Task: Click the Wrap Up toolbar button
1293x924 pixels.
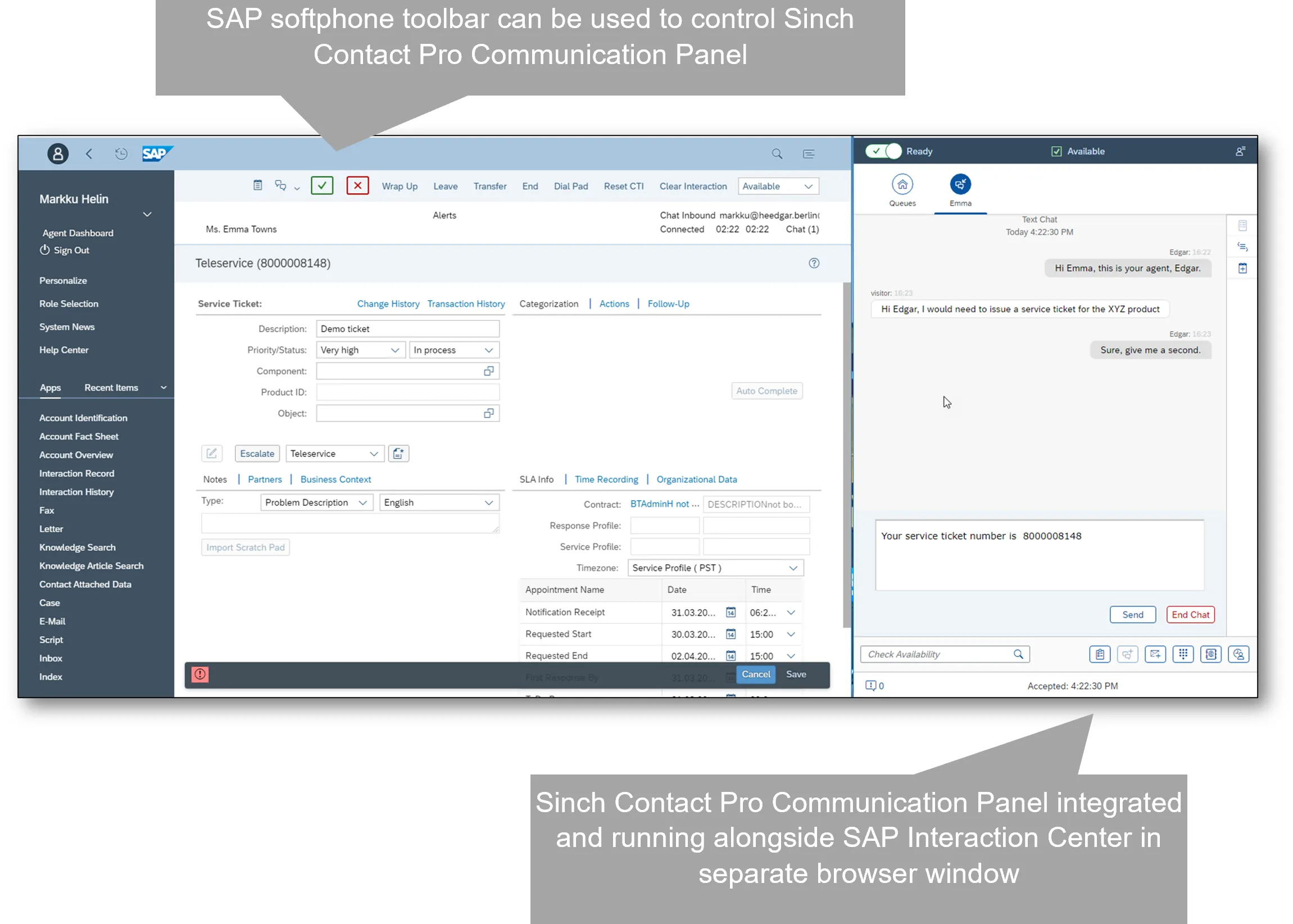Action: 400,186
